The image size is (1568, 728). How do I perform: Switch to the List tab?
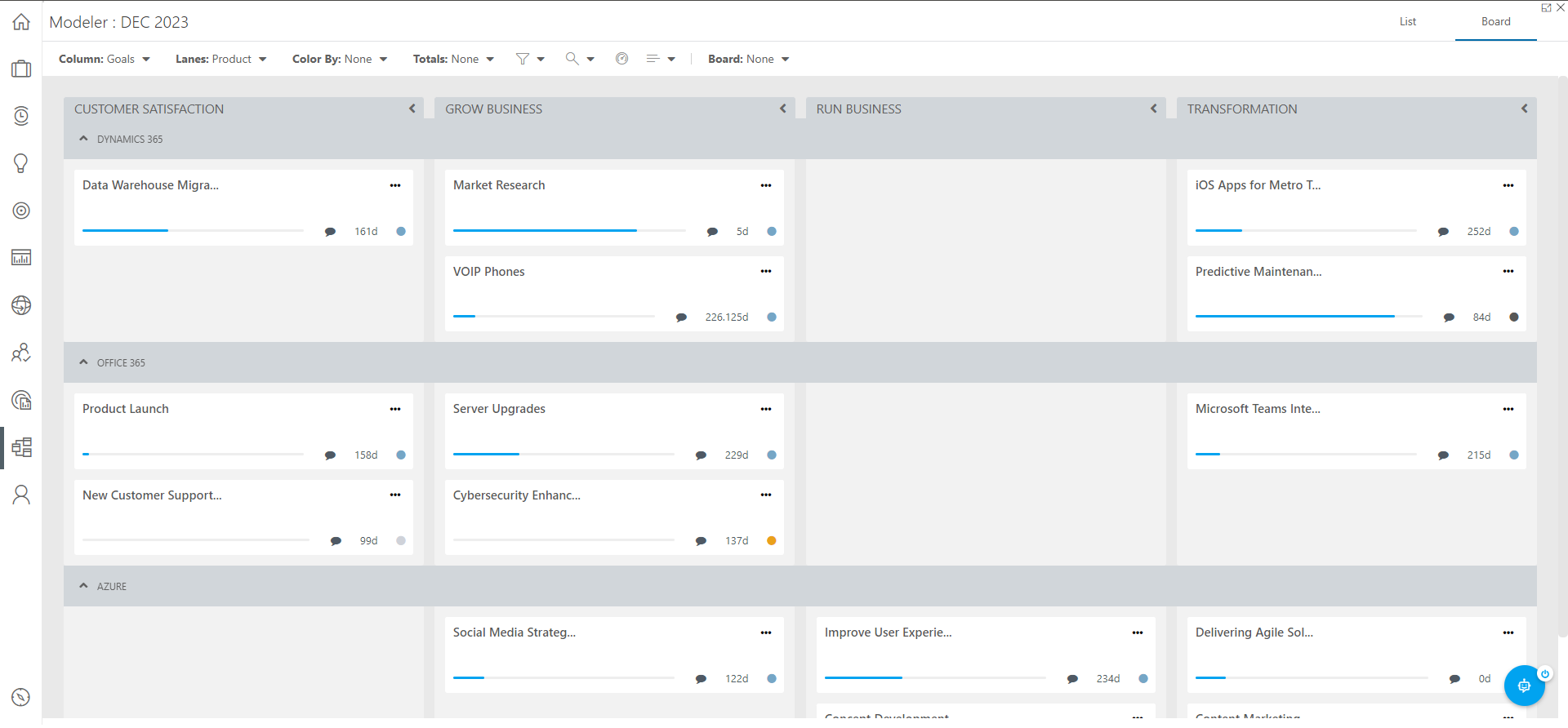1408,21
